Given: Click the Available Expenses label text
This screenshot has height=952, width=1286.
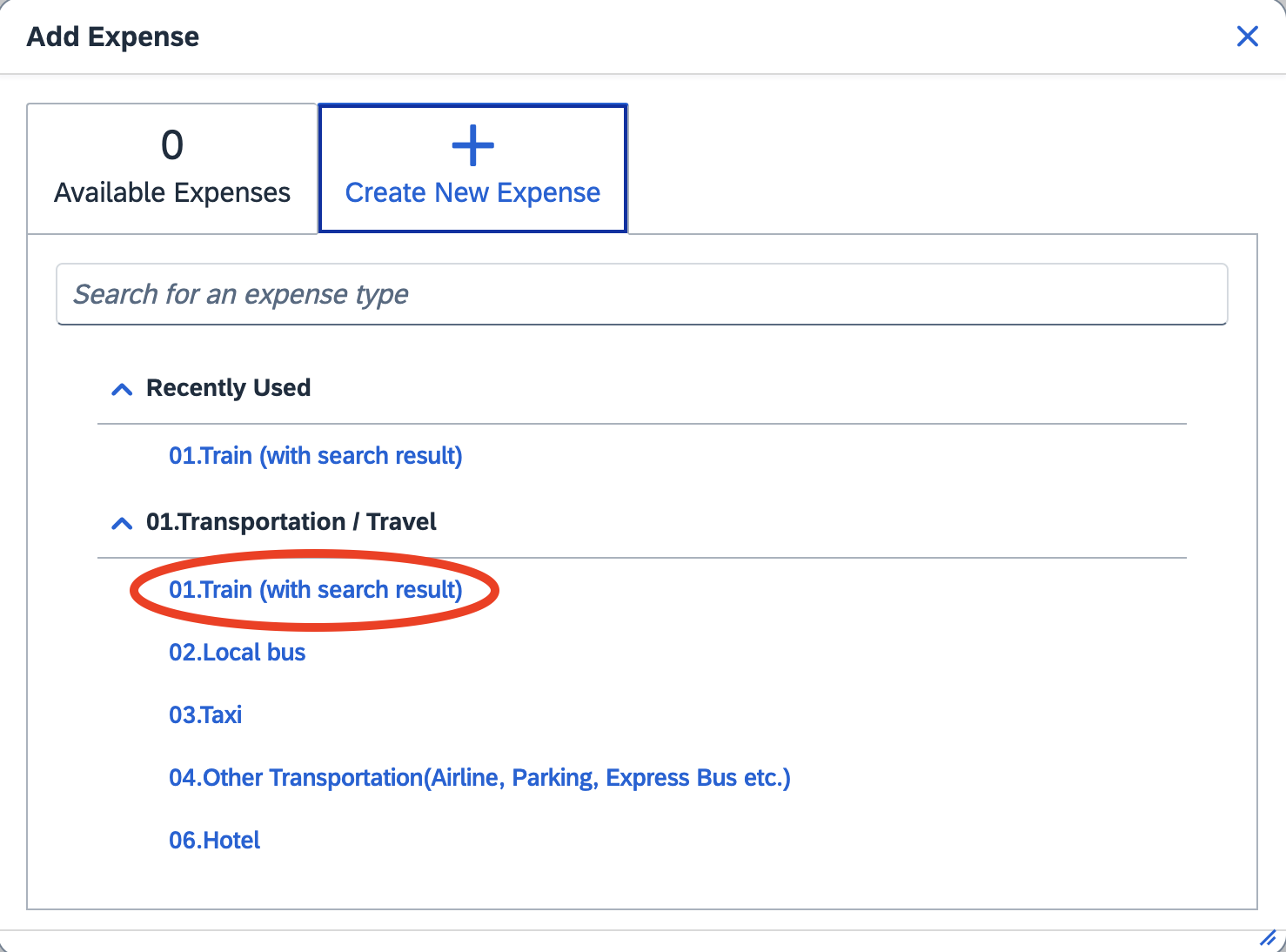Looking at the screenshot, I should pos(172,192).
